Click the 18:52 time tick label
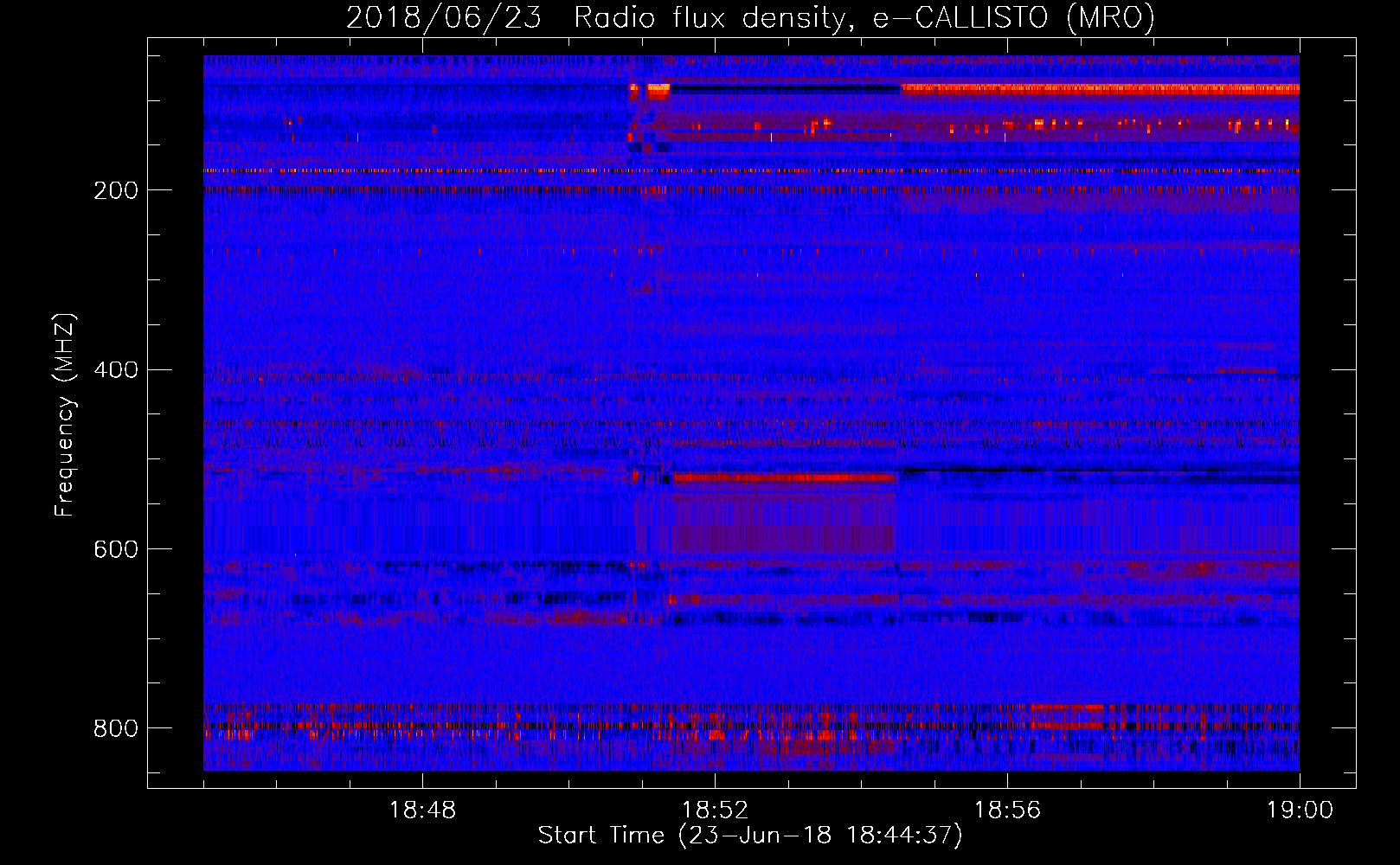The width and height of the screenshot is (1400, 865). pos(715,811)
